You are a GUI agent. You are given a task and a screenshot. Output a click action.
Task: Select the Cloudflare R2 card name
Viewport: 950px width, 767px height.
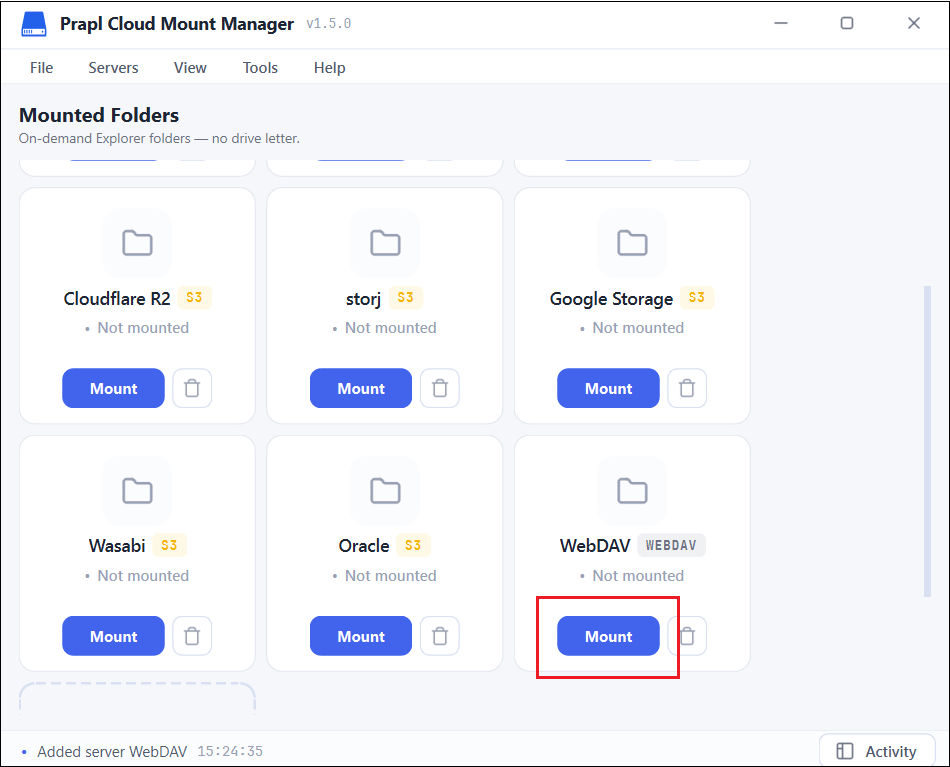click(117, 299)
